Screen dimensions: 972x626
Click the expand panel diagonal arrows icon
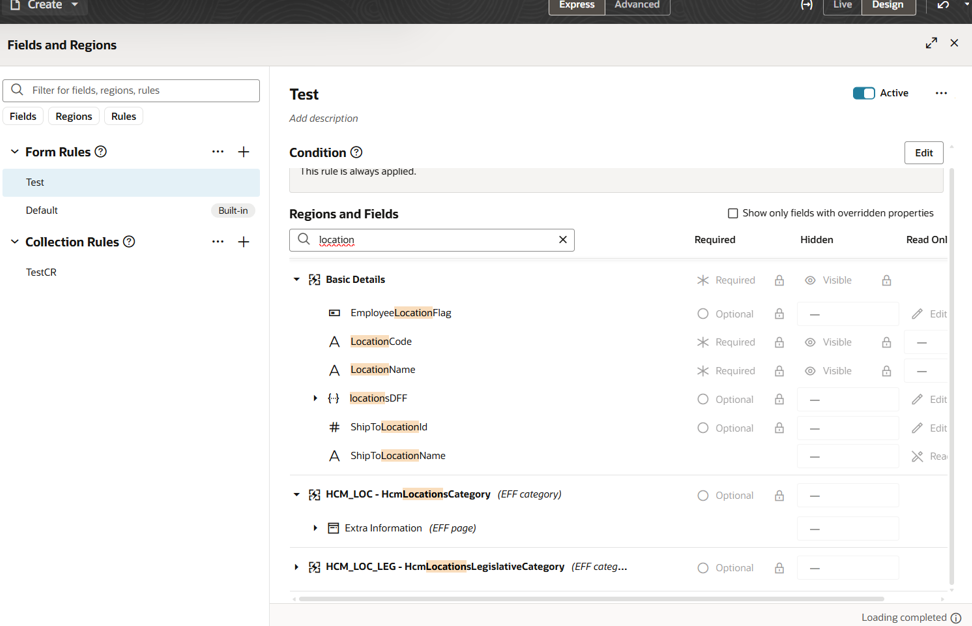click(931, 43)
